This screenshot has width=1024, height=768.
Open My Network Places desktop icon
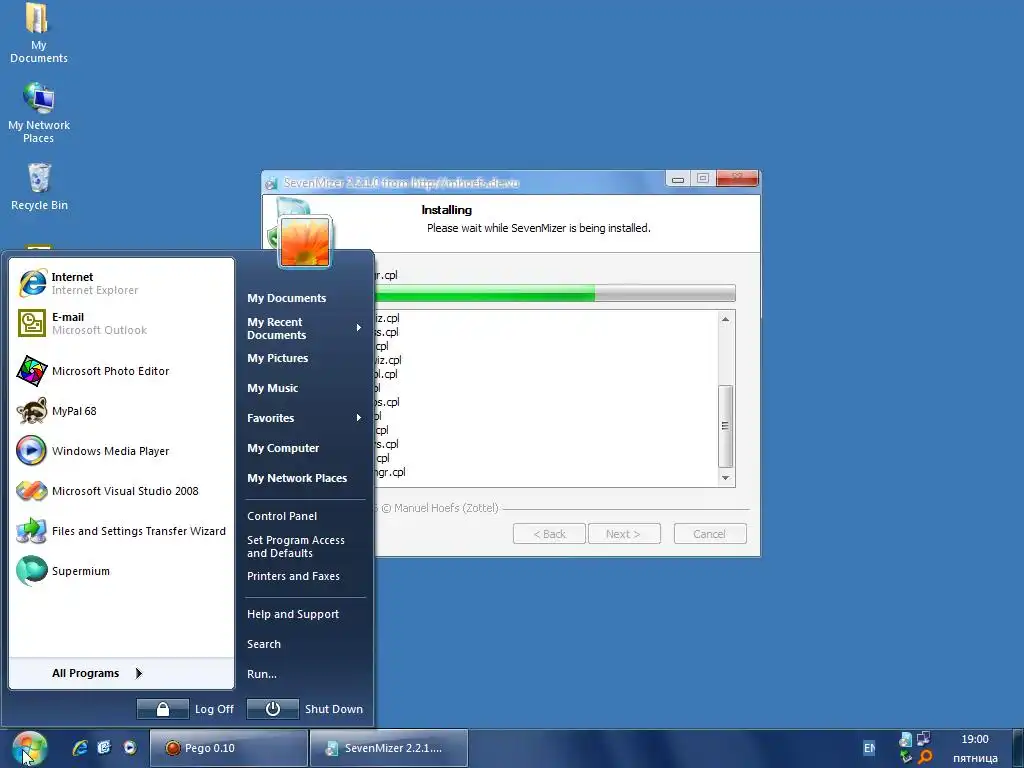(39, 113)
